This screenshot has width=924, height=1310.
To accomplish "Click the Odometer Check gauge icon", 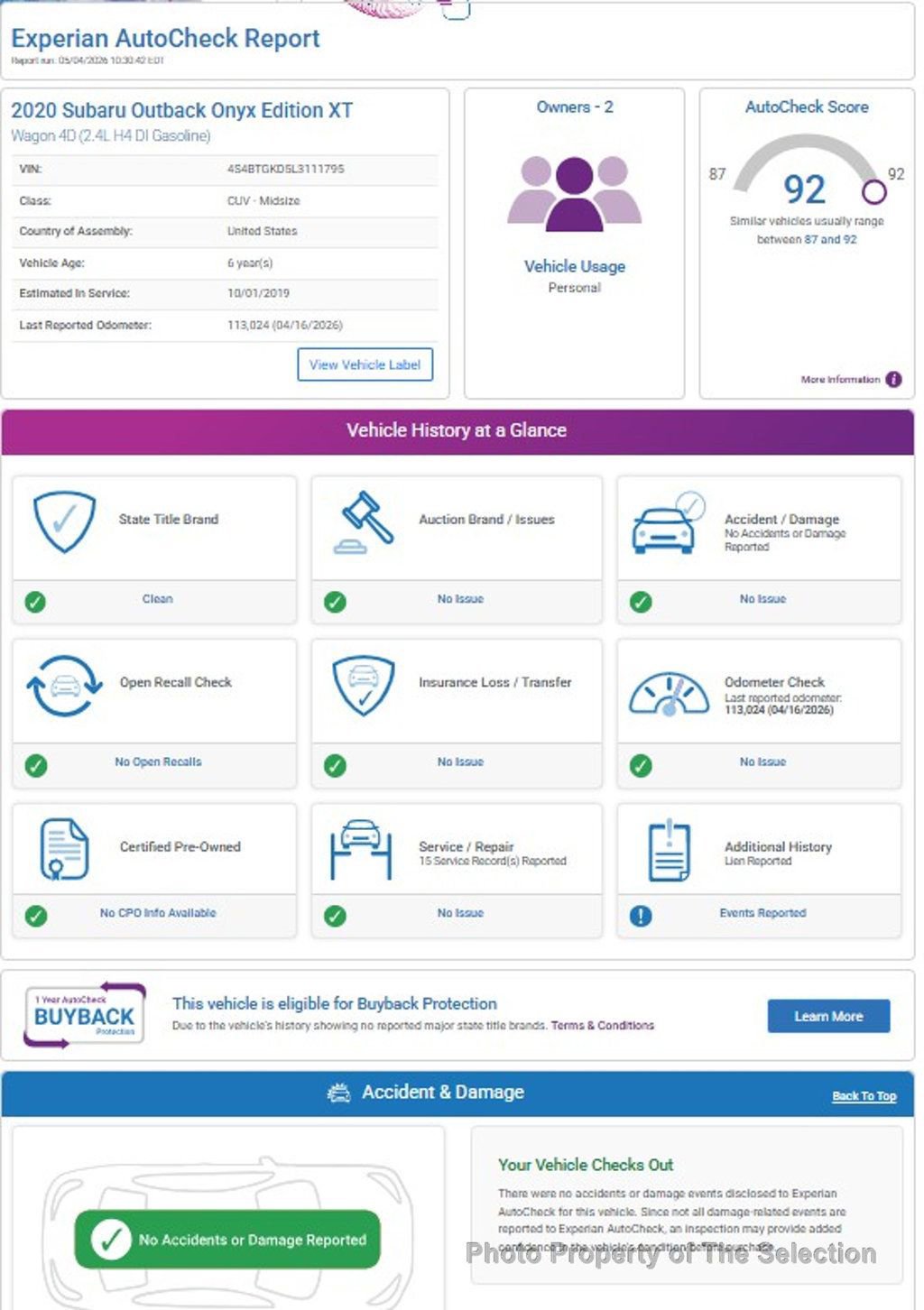I will click(669, 694).
